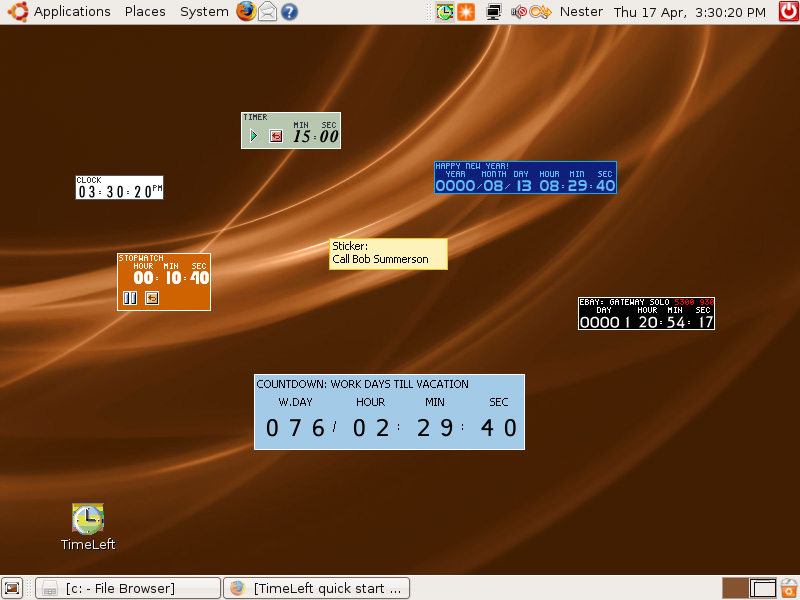Click the W.DAY value 076 in countdown
This screenshot has height=600, width=800.
(295, 428)
